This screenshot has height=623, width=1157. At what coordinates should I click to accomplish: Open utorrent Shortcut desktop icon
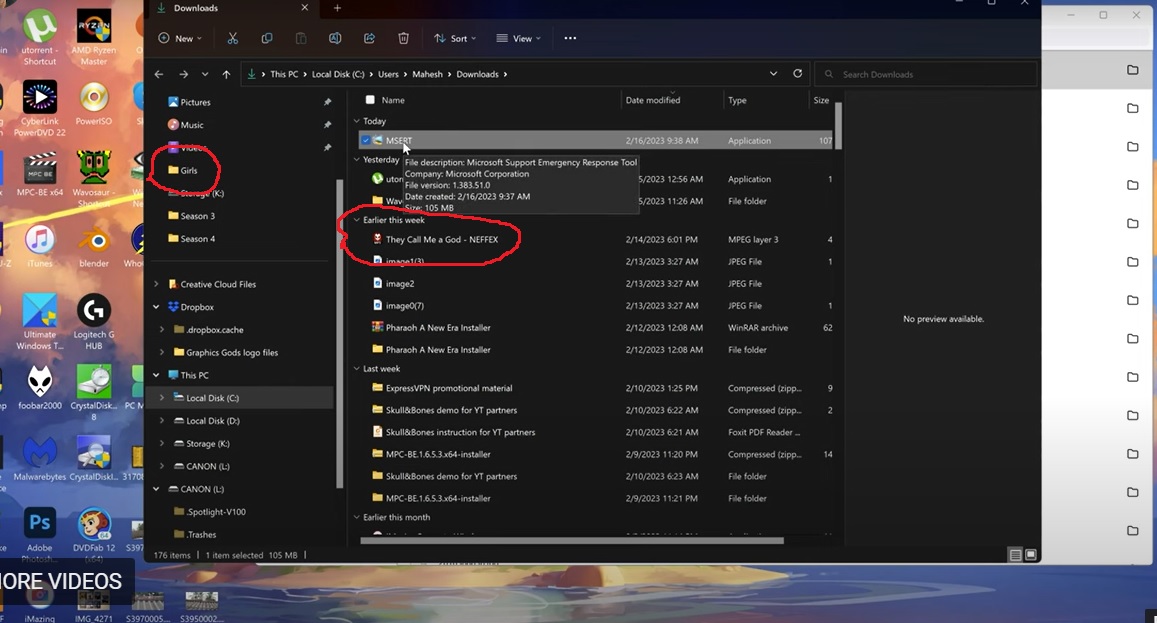point(39,37)
